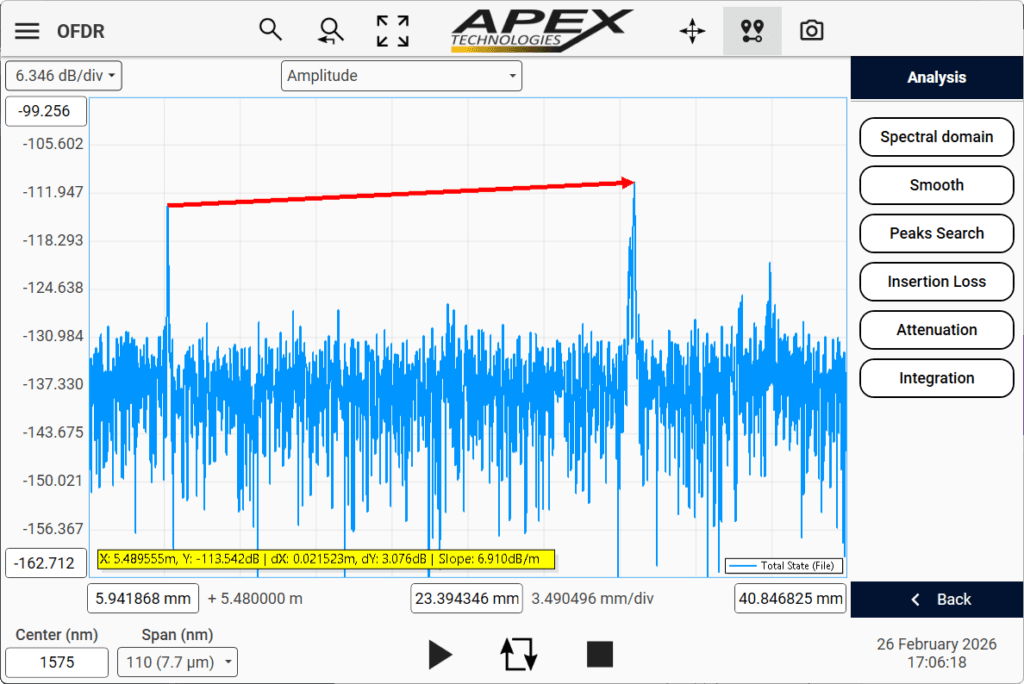Expand the Span selection dropdown
Viewport: 1024px width, 684px height.
[x=177, y=662]
